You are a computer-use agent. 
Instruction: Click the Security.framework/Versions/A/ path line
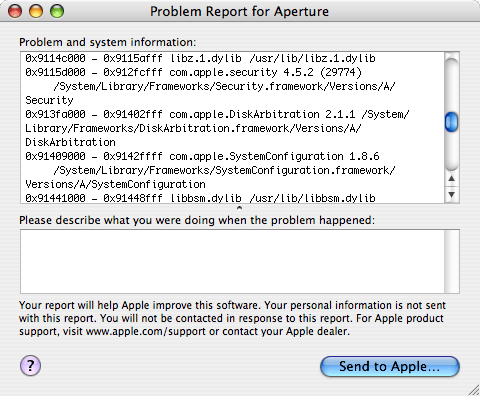(224, 86)
